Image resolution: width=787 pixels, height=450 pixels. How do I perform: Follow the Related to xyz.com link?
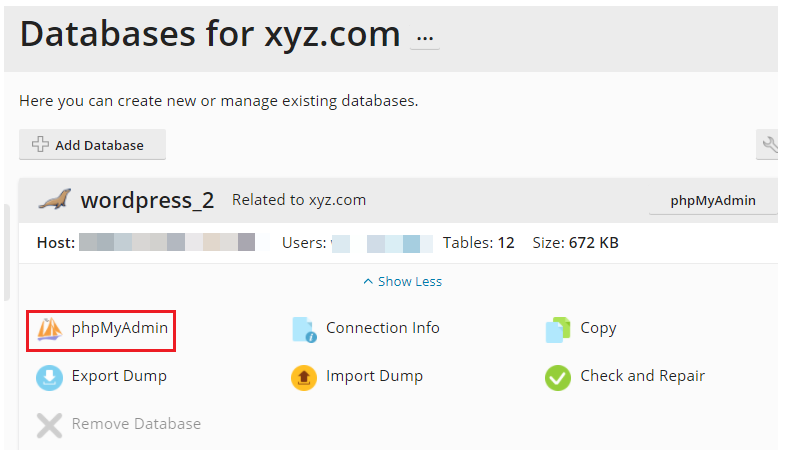(299, 200)
